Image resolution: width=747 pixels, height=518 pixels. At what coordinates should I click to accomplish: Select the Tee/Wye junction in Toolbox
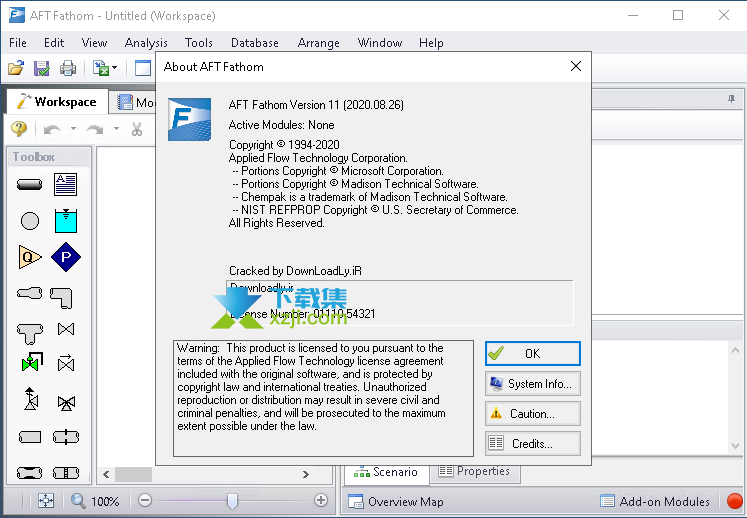click(30, 334)
